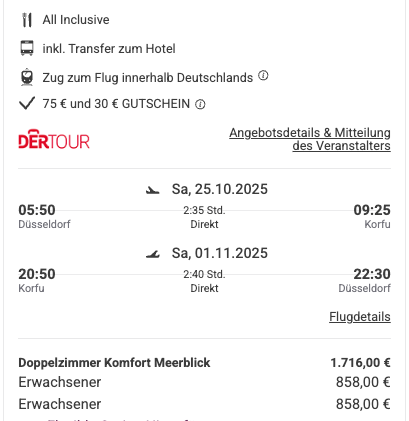Click Doppelzimmer Komfort Meerblick room title
The width and height of the screenshot is (409, 421).
[x=114, y=363]
